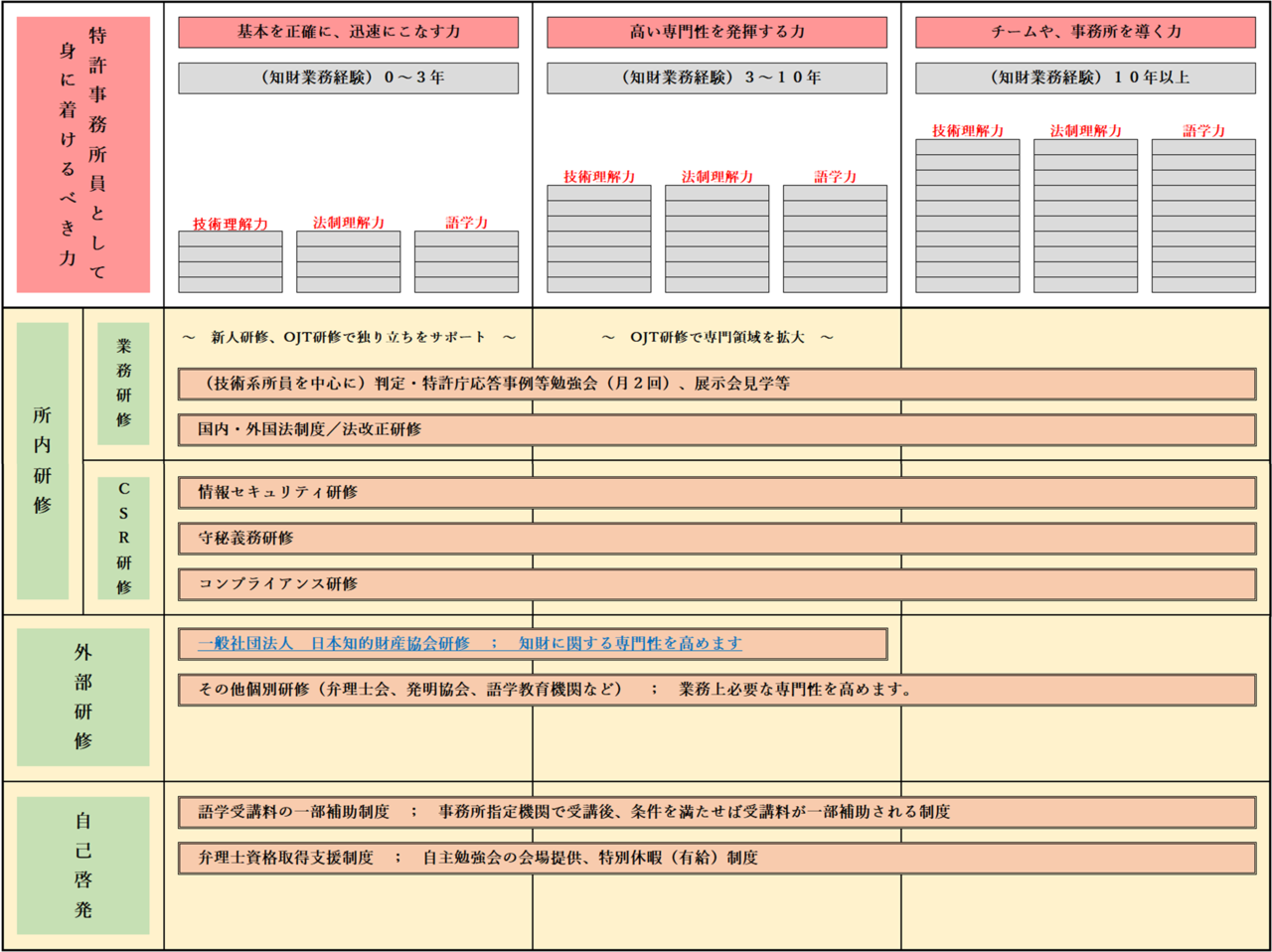Select the 高い専門性を発揮する力 header
This screenshot has height=952, width=1272.
(716, 32)
